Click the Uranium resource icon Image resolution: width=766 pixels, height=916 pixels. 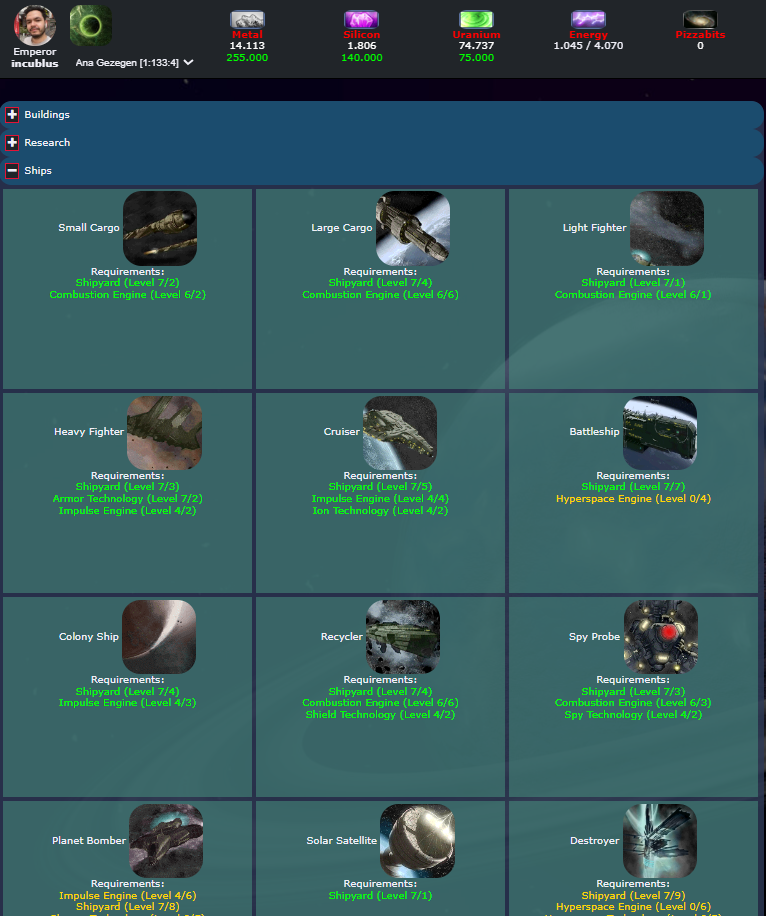(476, 20)
